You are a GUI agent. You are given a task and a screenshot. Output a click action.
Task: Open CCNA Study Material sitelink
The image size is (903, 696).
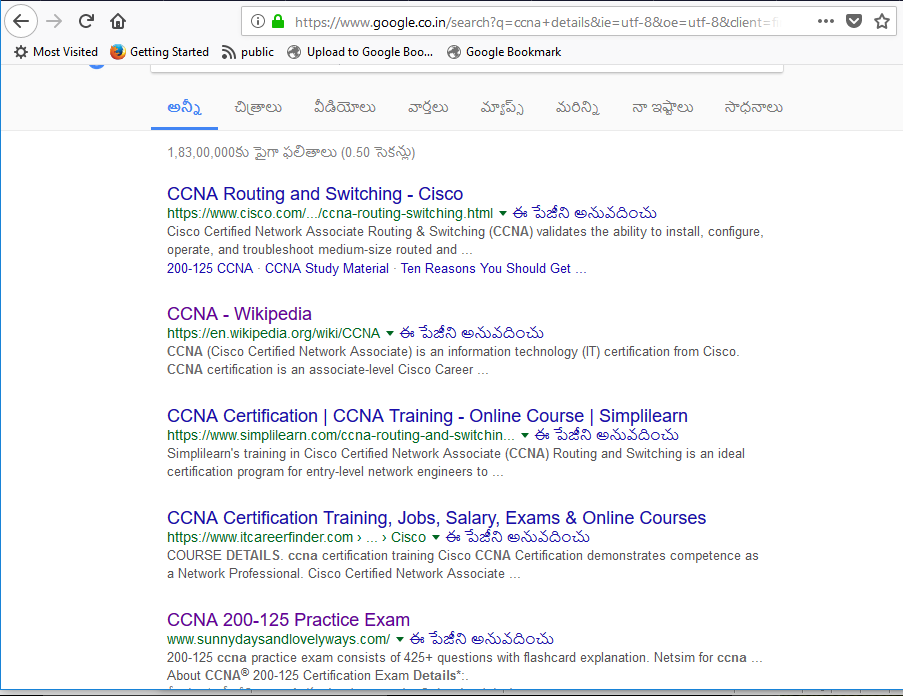point(327,268)
